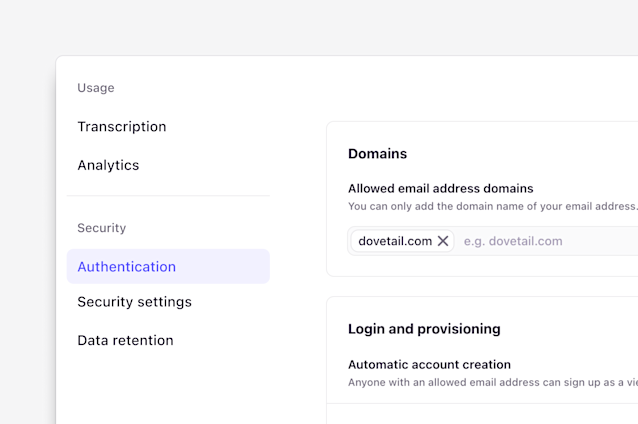Open Security settings page

pos(134,302)
